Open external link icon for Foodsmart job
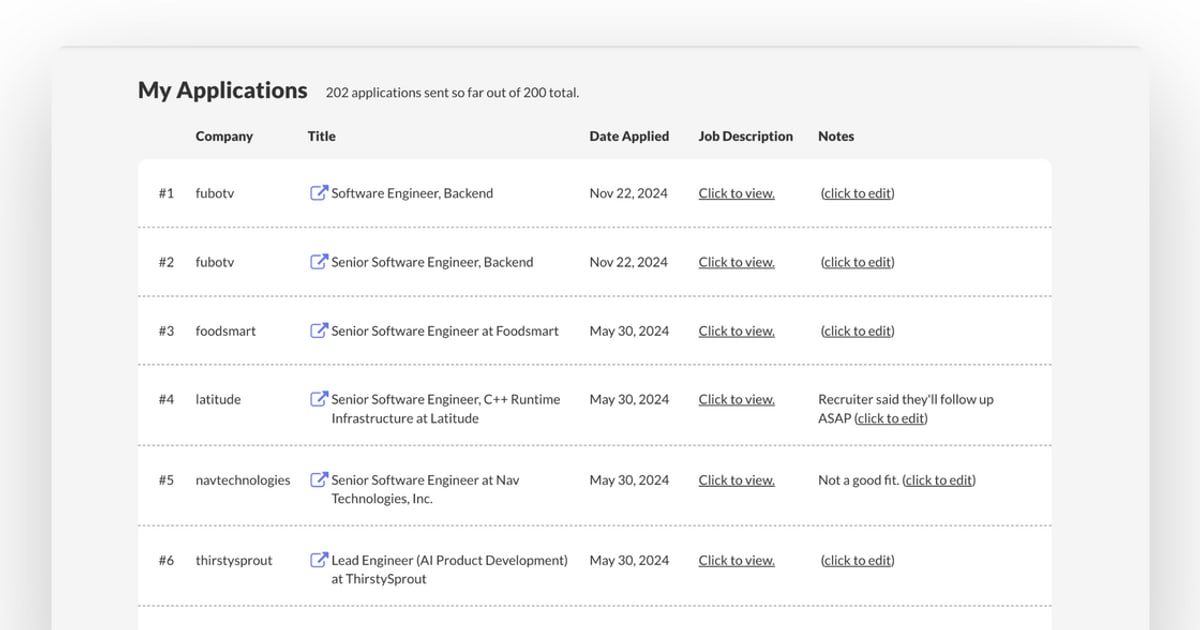Screen dimensions: 1200x630 coord(319,331)
